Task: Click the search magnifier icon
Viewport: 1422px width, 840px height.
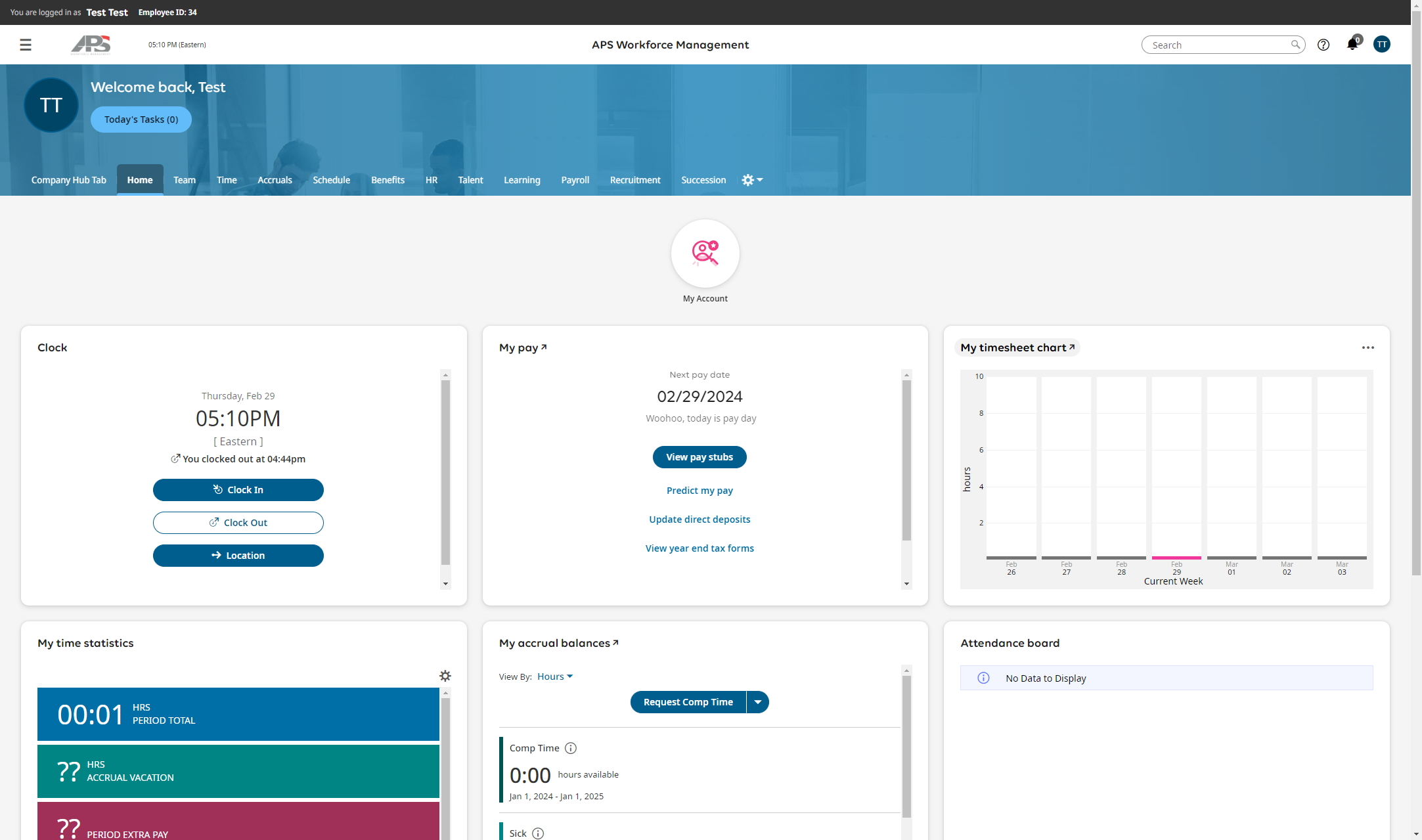Action: [1295, 45]
